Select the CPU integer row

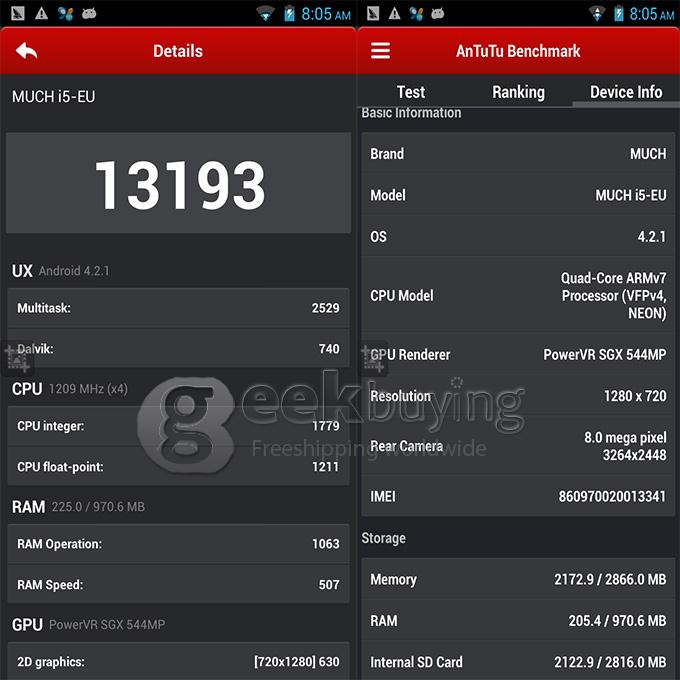click(178, 426)
